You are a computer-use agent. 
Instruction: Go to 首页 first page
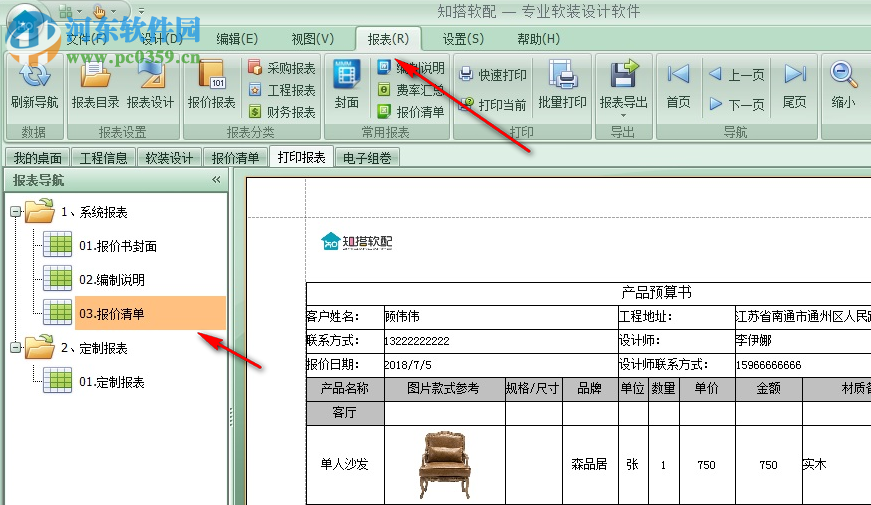[x=678, y=85]
